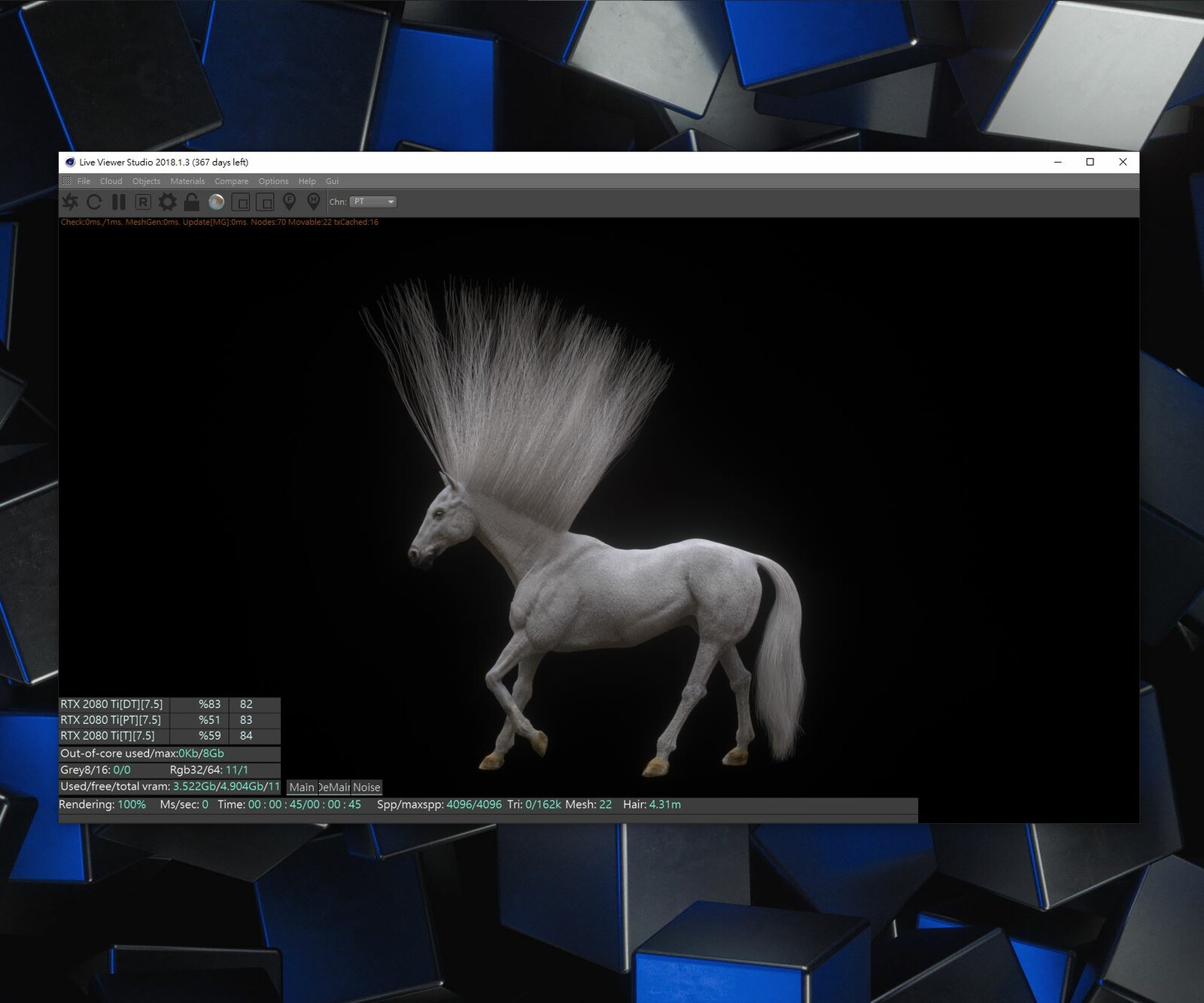
Task: Open the Help menu
Action: [x=307, y=181]
